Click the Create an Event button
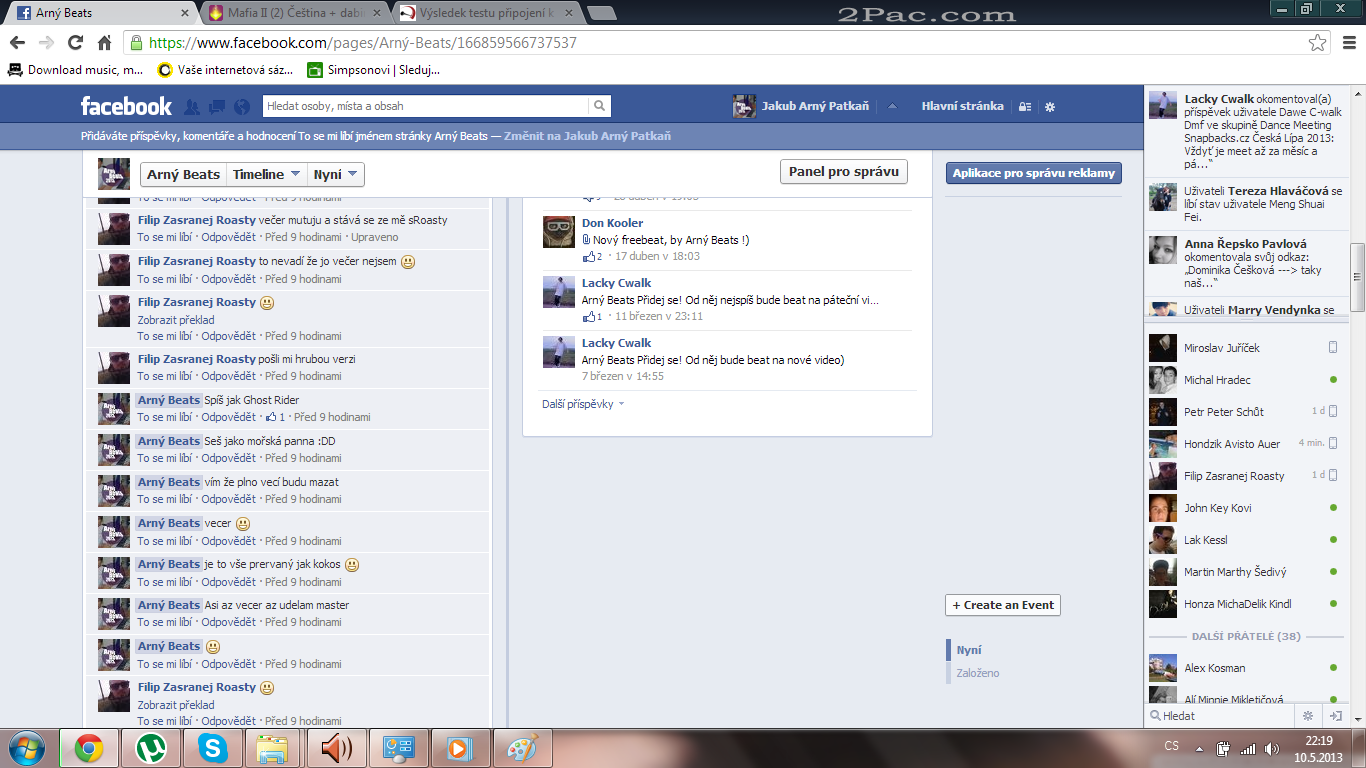Screen dimensions: 1366x768 [1003, 605]
